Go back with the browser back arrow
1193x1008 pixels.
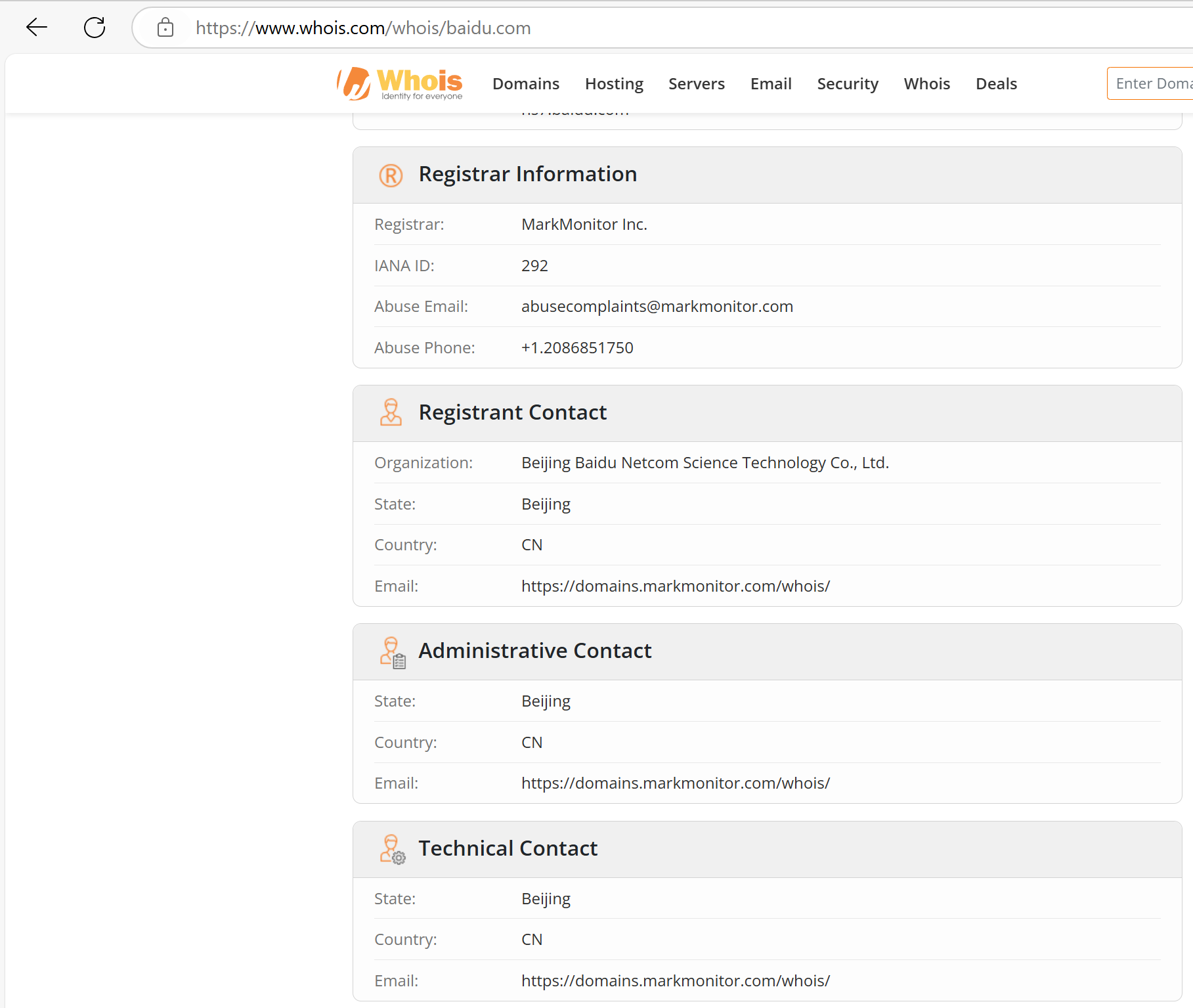pyautogui.click(x=37, y=28)
